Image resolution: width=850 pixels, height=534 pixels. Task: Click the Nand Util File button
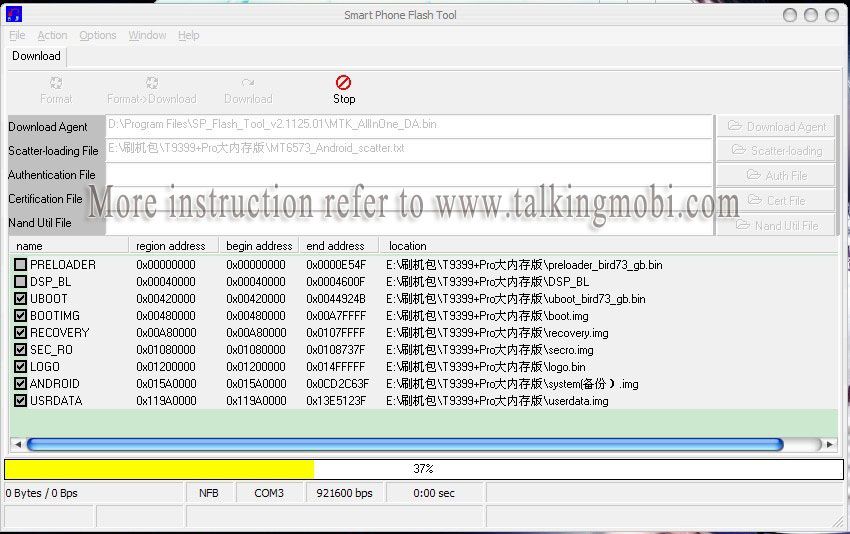(776, 225)
